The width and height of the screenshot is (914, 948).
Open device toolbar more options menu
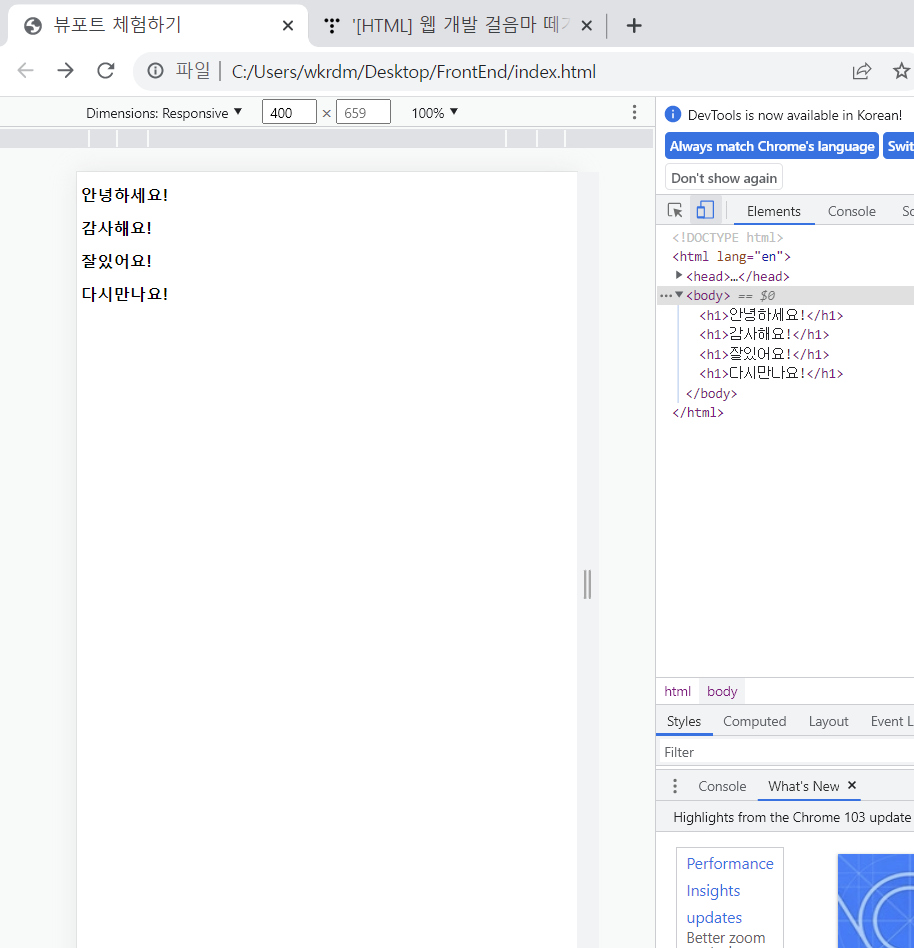634,112
